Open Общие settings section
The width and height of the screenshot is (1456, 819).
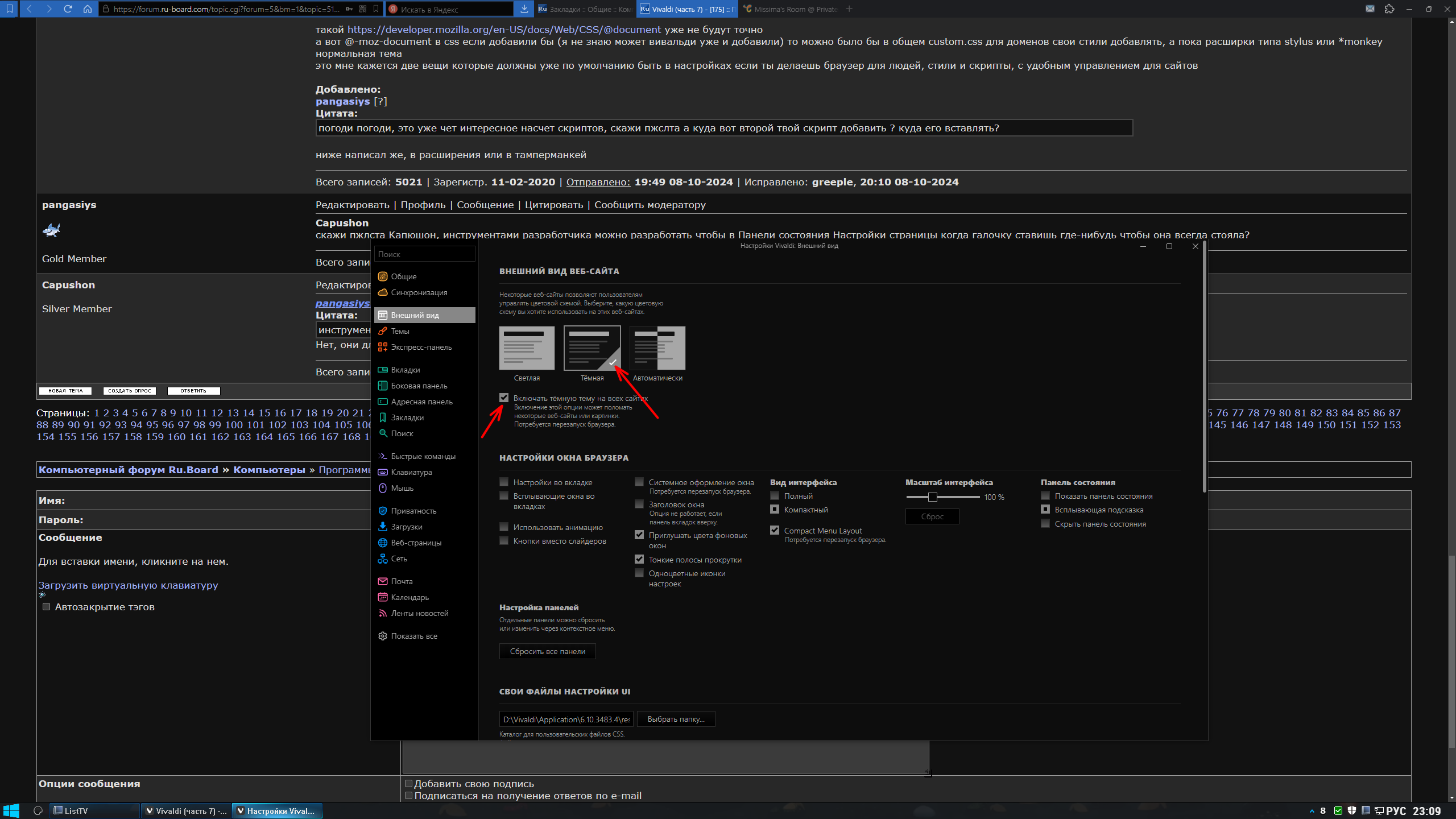424,276
